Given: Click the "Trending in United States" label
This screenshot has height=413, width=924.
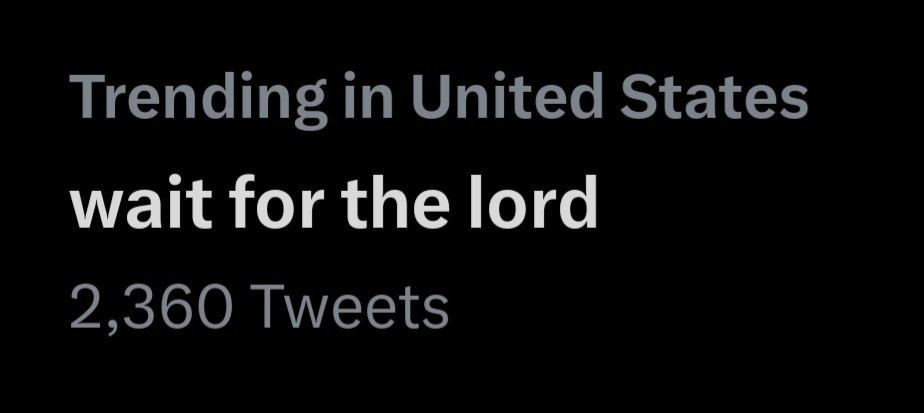Looking at the screenshot, I should point(439,99).
